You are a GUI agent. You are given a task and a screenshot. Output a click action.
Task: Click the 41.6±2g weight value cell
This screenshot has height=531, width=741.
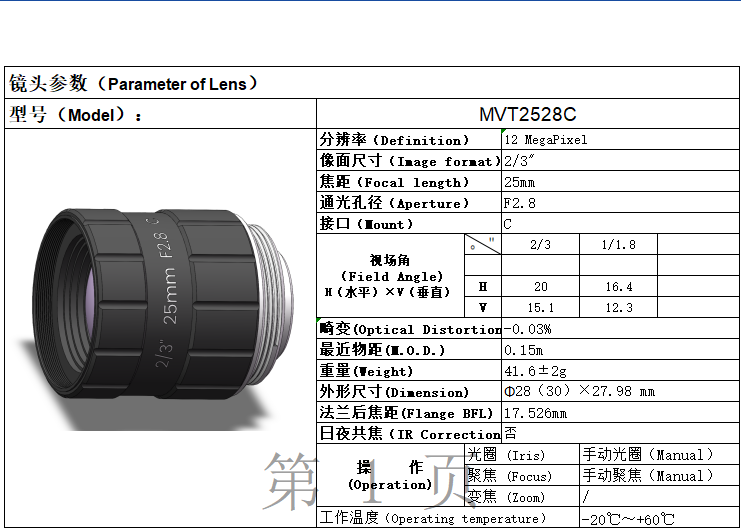coord(620,371)
